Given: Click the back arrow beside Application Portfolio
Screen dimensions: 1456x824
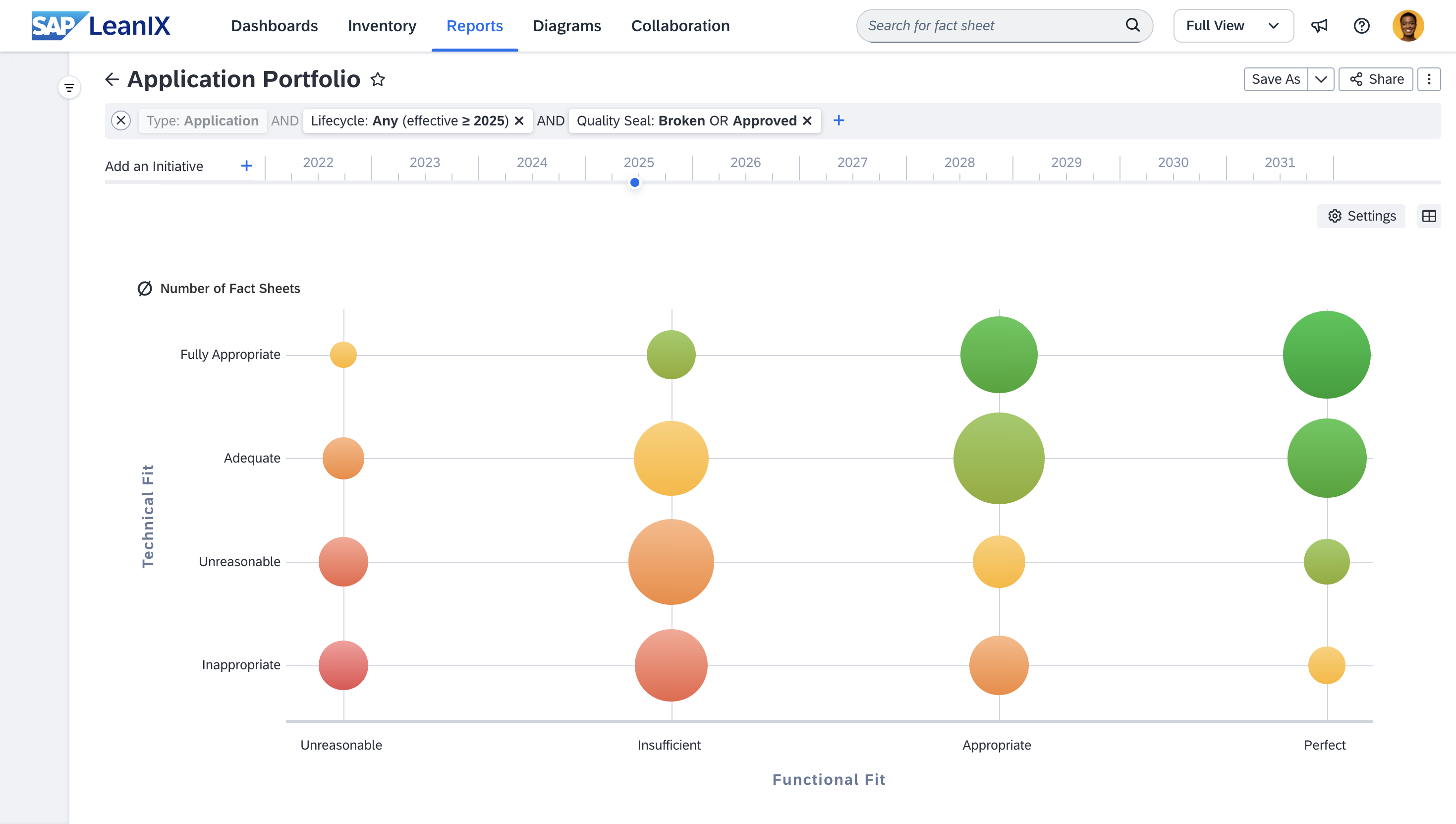Looking at the screenshot, I should coord(112,79).
